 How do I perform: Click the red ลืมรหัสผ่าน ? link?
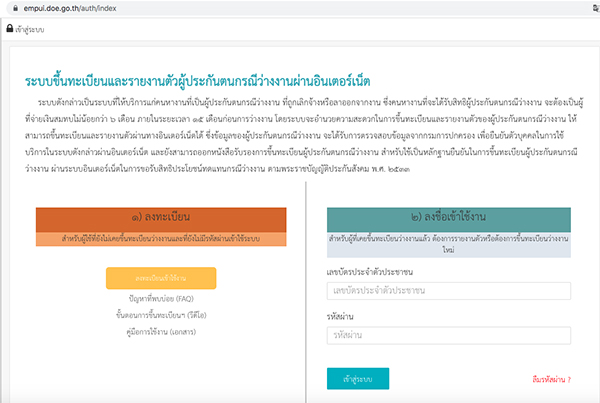click(551, 379)
